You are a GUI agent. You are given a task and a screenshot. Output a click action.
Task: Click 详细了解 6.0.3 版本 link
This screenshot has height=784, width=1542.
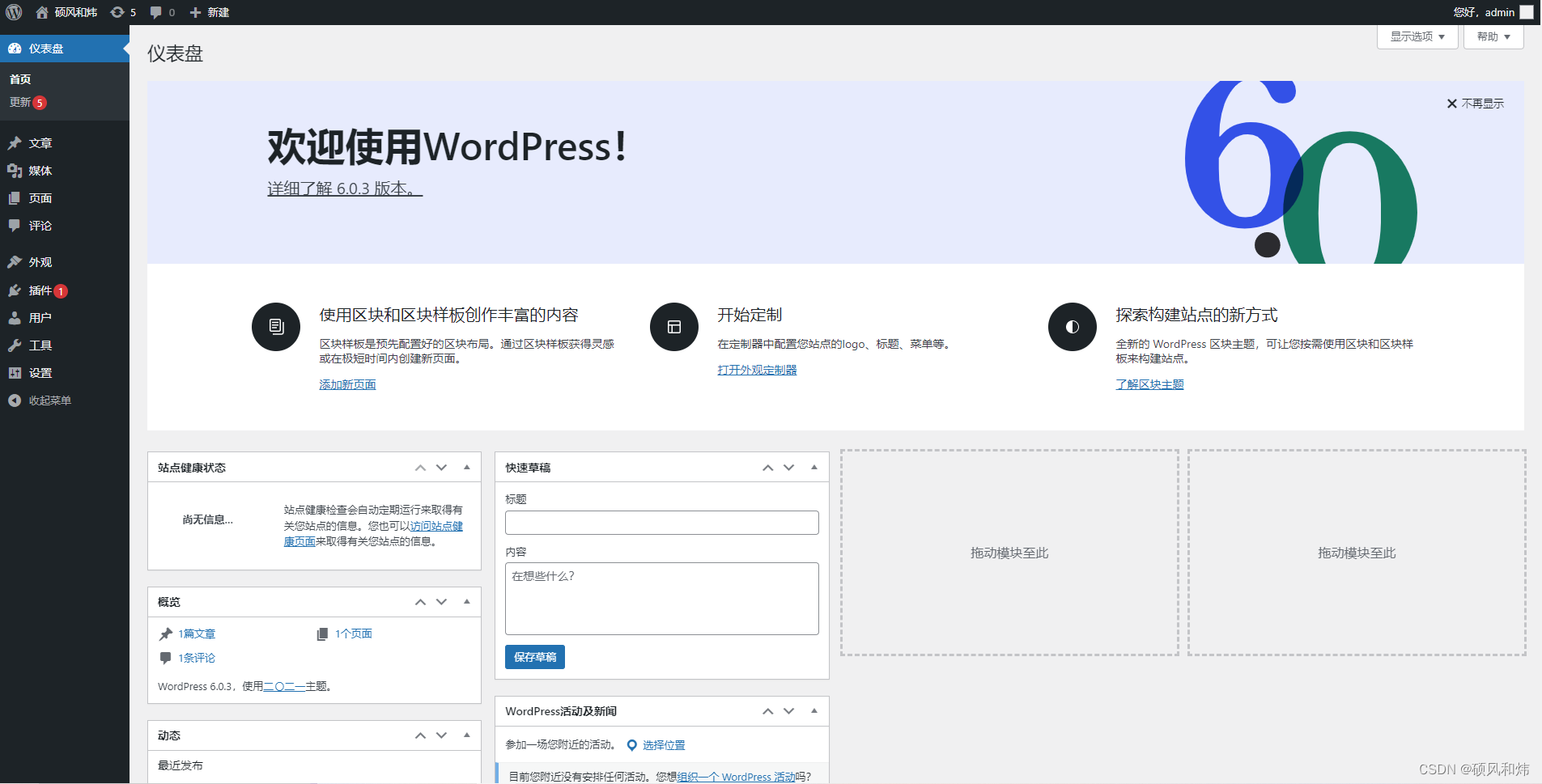[345, 189]
